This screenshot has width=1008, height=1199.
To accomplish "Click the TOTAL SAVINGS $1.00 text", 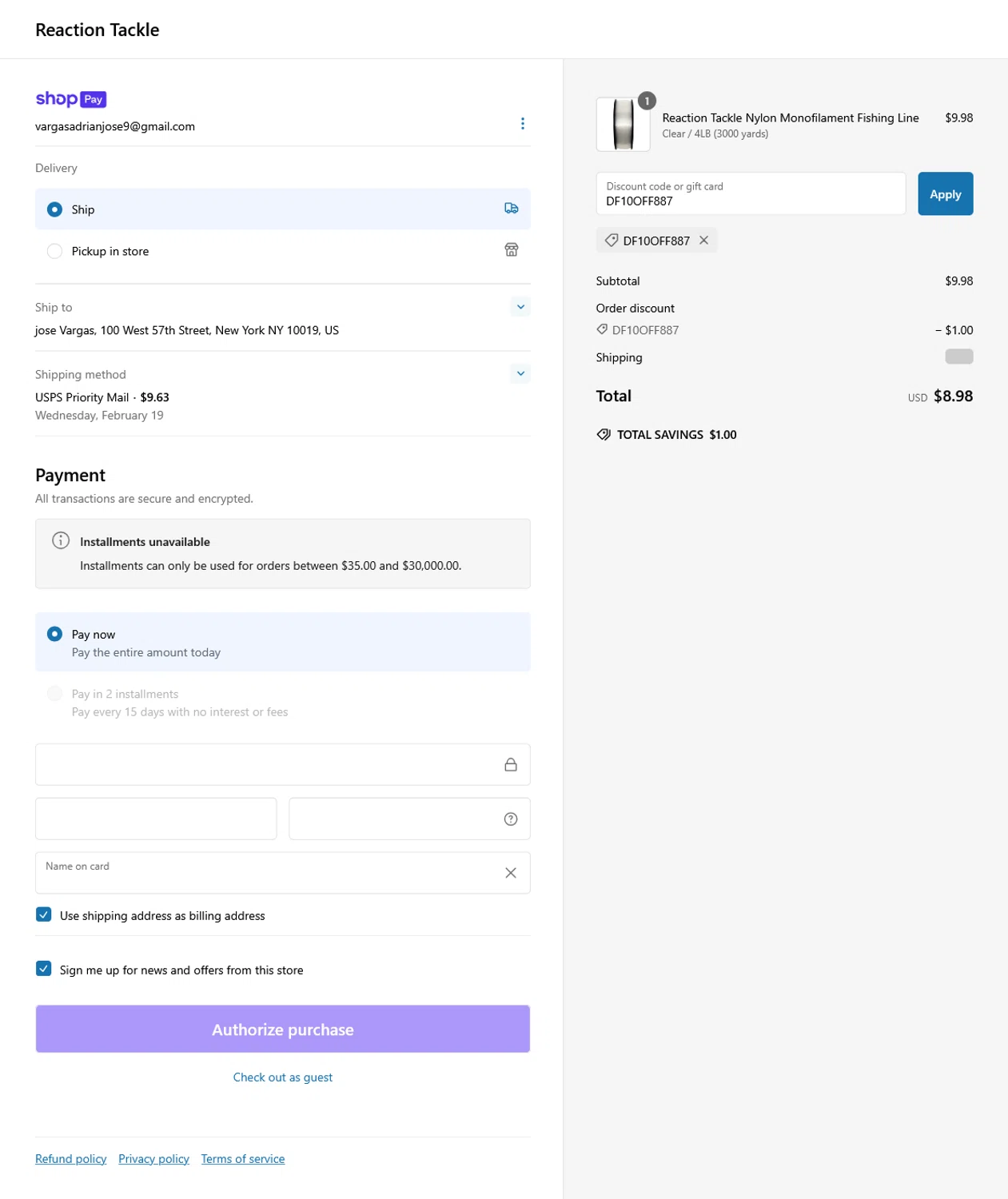I will coord(677,435).
